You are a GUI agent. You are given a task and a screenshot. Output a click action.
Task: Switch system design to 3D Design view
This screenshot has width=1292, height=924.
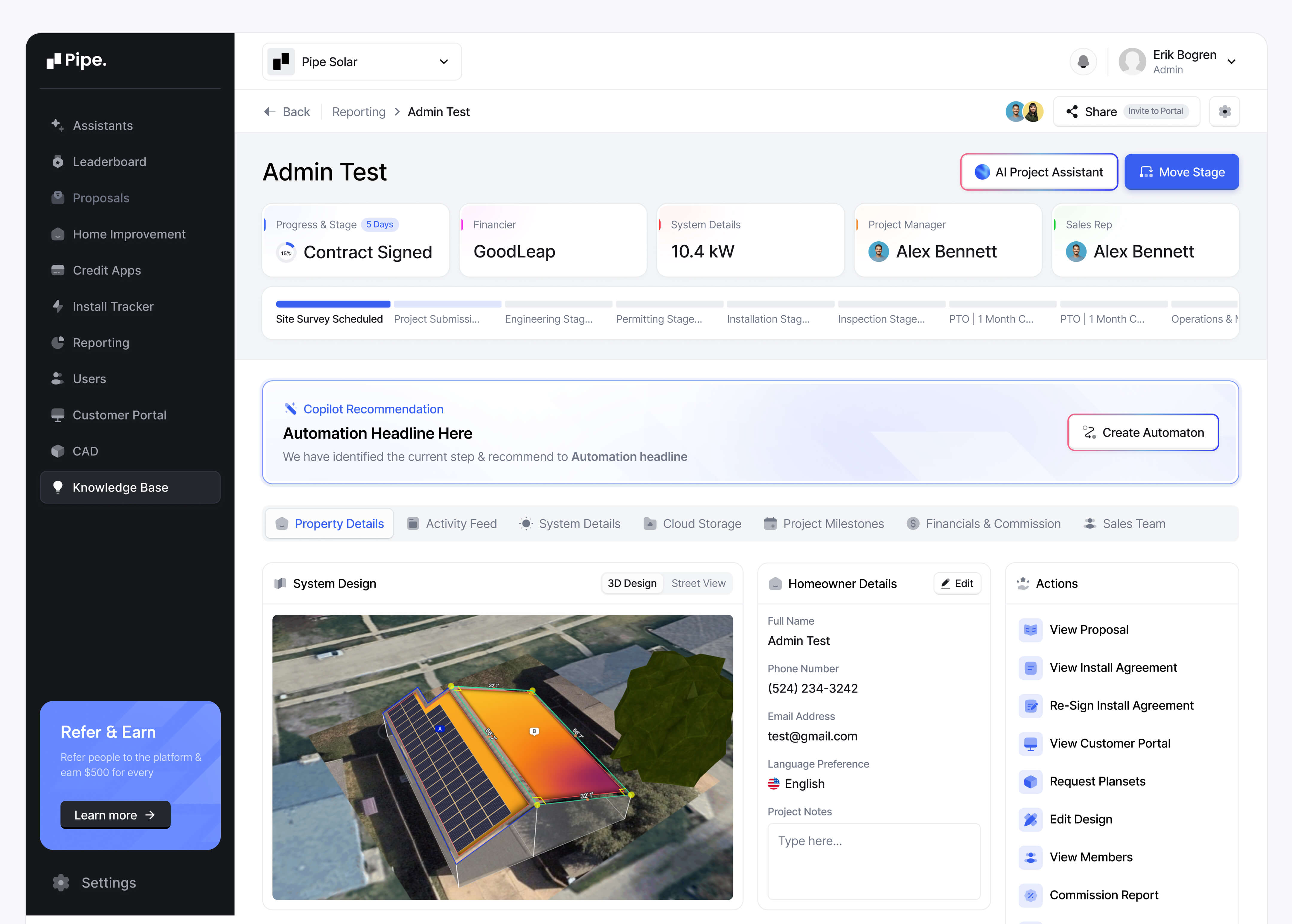click(631, 583)
